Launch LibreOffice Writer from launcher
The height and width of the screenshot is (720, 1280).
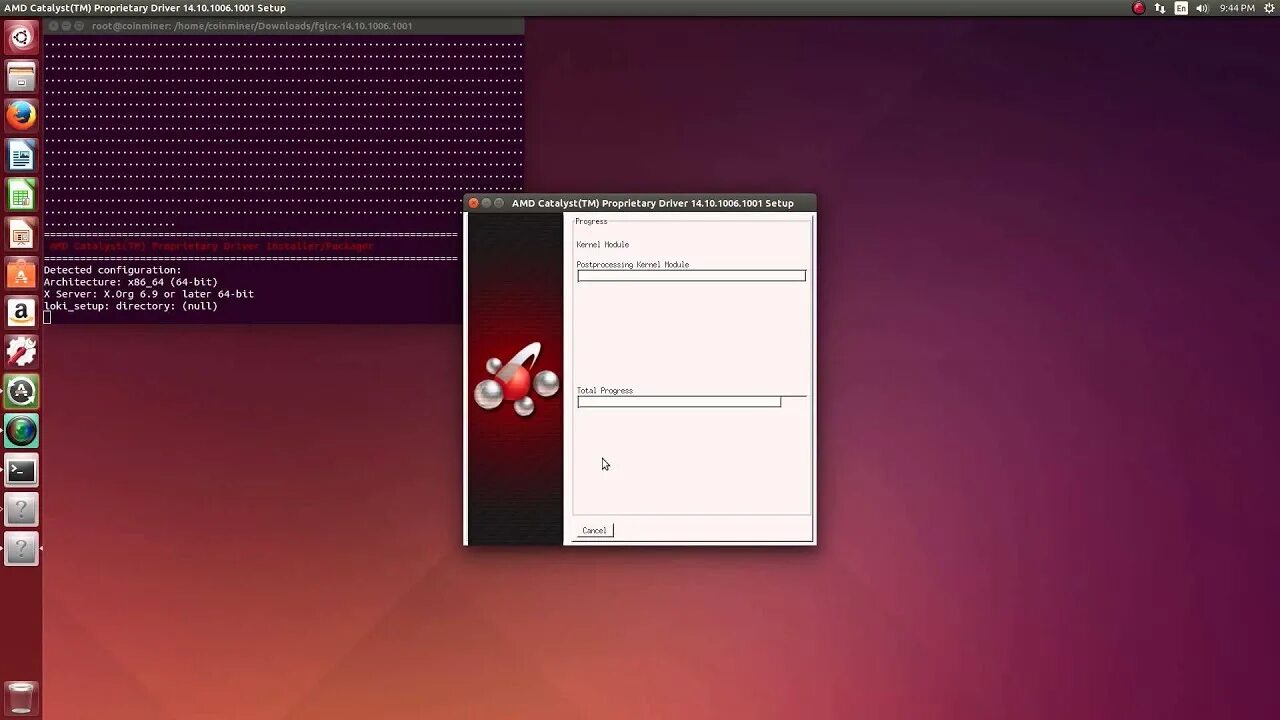click(x=21, y=156)
